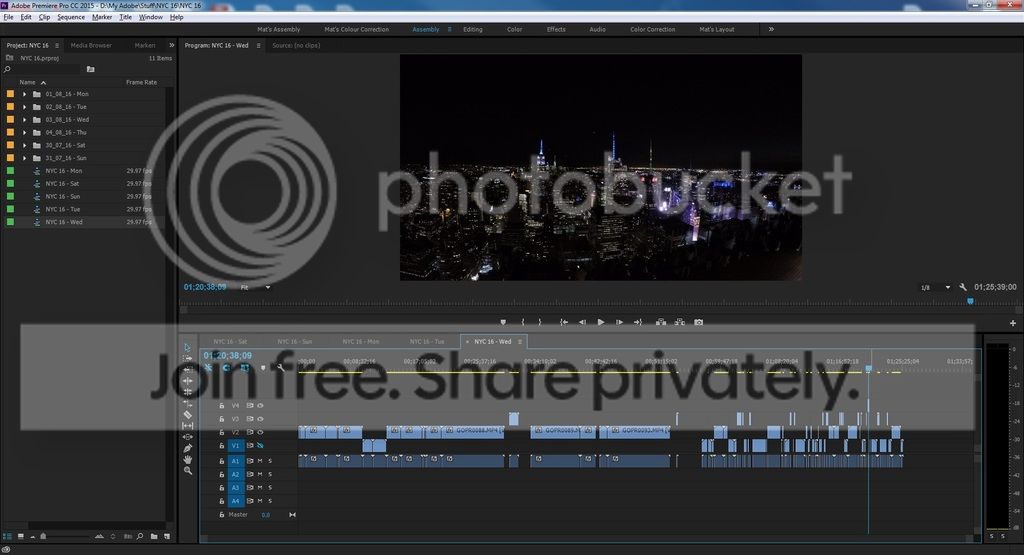Click the Program monitor playhead marker
This screenshot has width=1024, height=555.
[969, 300]
